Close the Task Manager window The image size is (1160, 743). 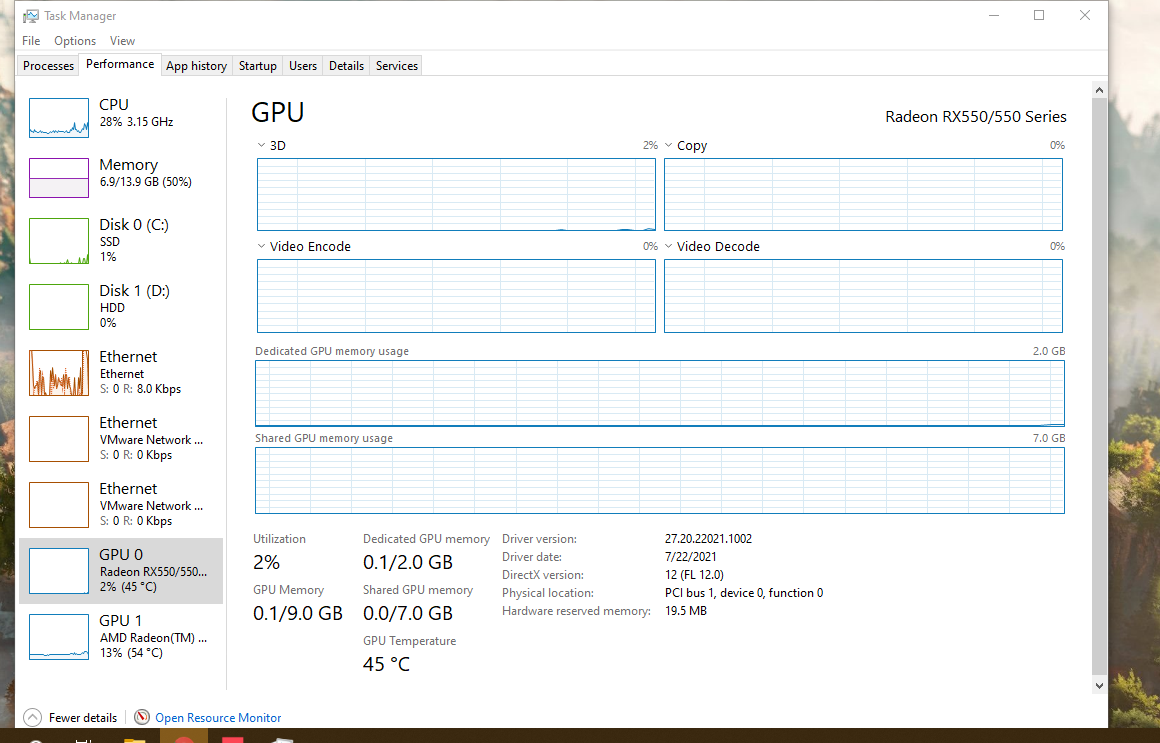[x=1085, y=16]
